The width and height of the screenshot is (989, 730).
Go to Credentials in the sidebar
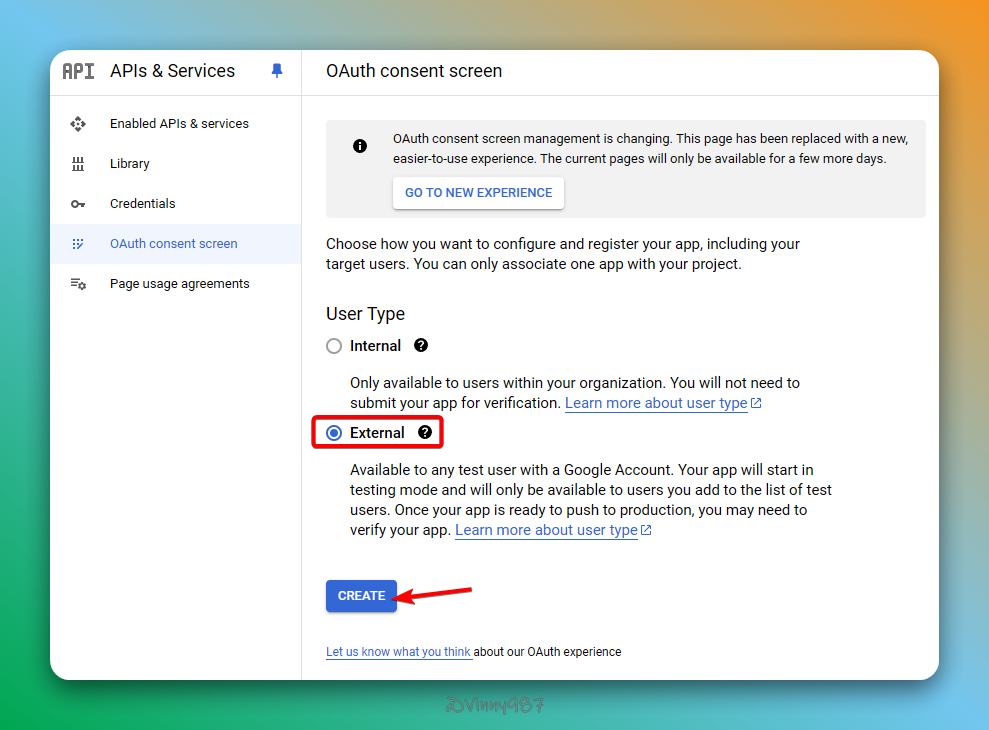click(x=142, y=204)
